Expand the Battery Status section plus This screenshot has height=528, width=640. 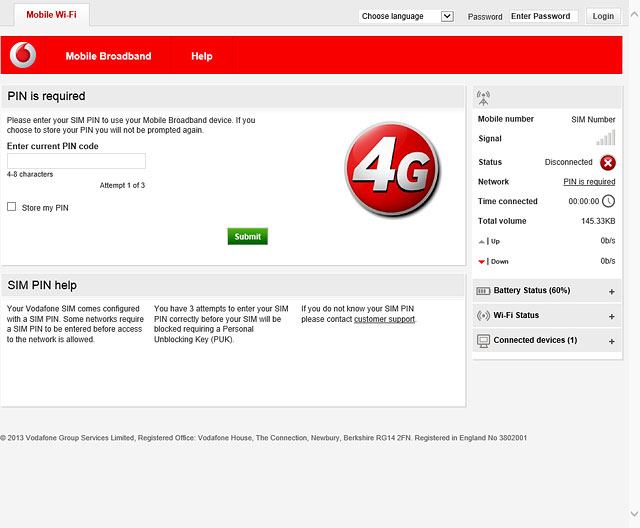pos(611,292)
